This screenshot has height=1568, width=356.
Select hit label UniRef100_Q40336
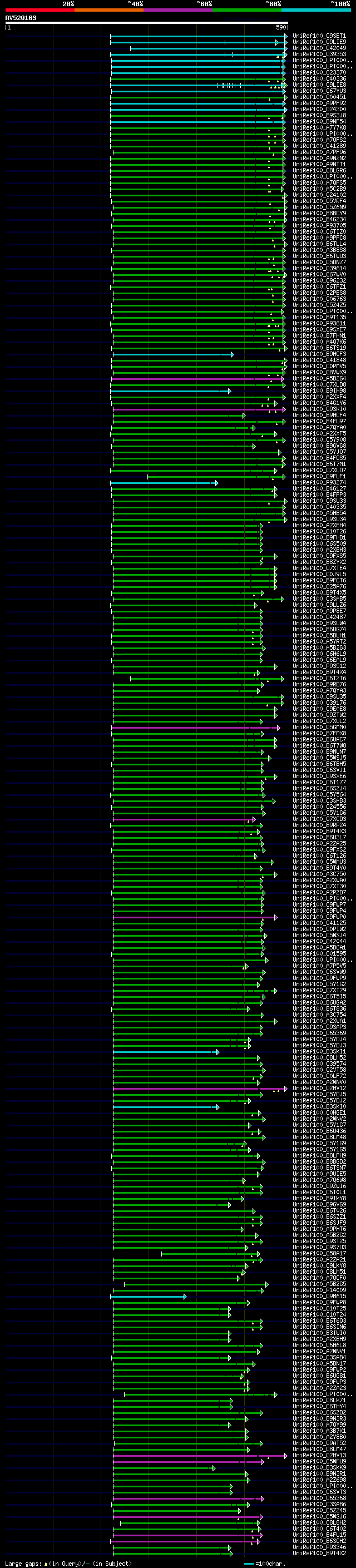(x=319, y=78)
